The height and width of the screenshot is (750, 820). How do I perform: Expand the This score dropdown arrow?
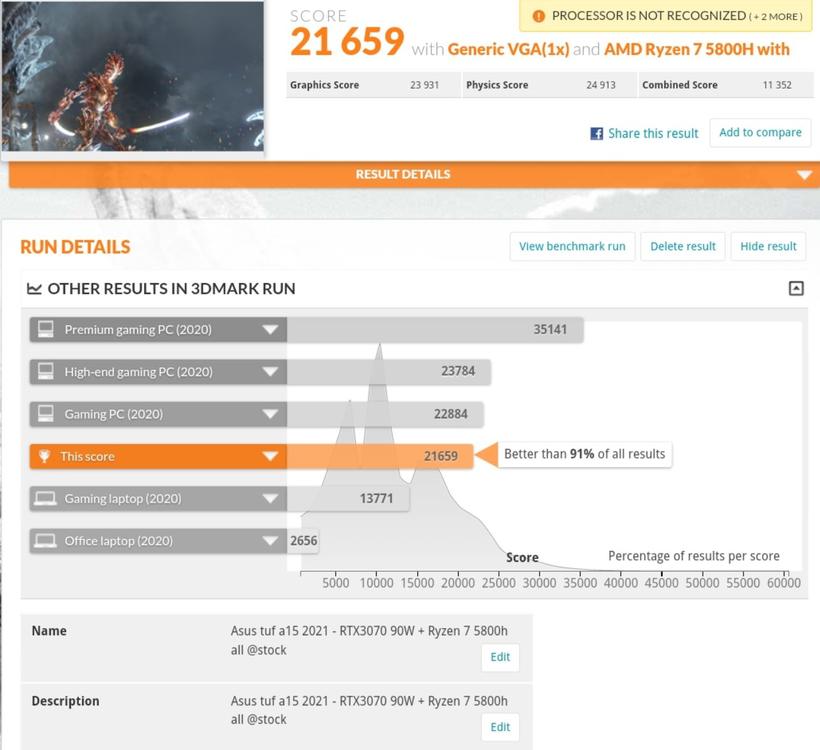(270, 457)
